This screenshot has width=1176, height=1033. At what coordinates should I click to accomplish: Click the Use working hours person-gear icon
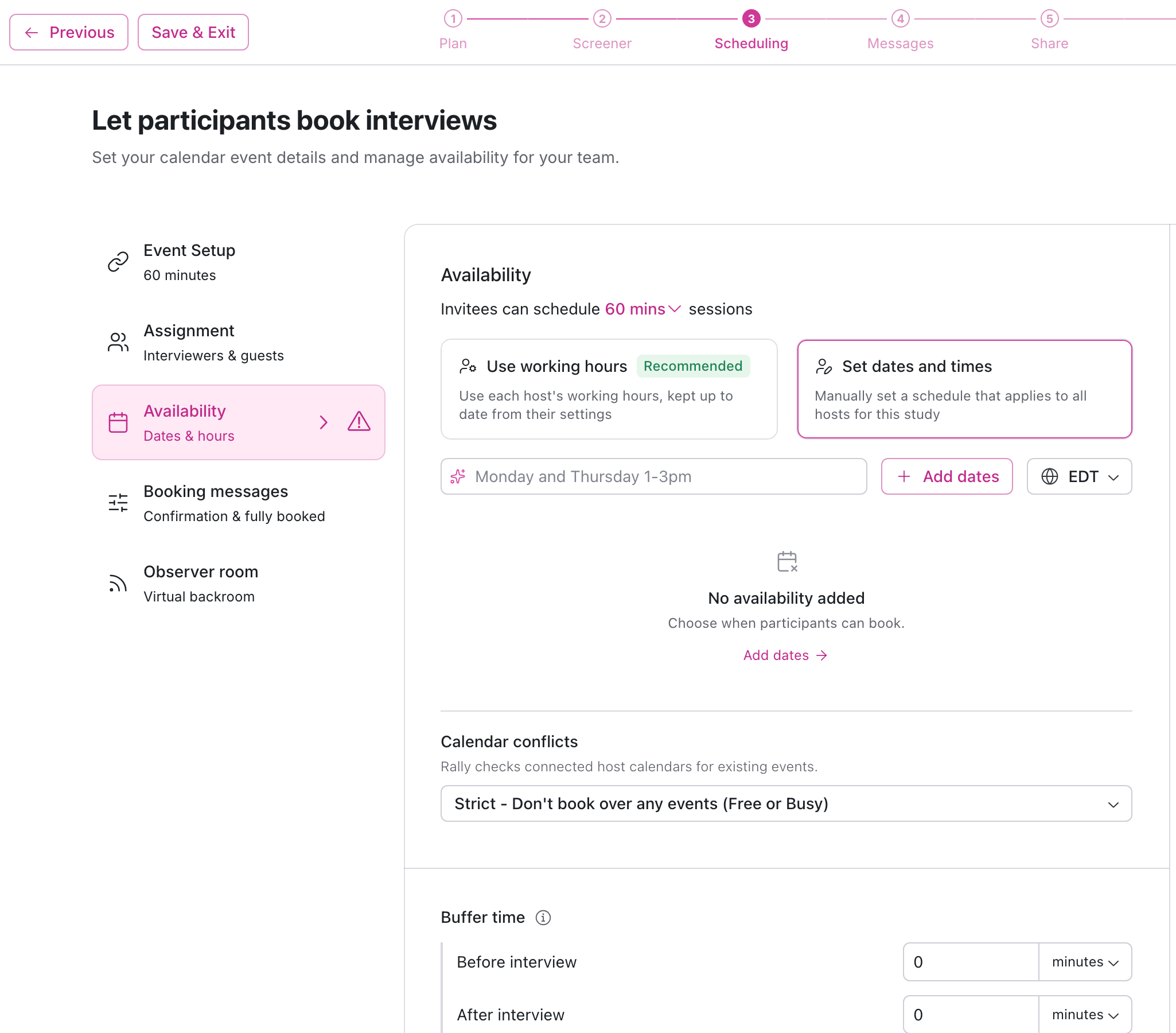(468, 366)
